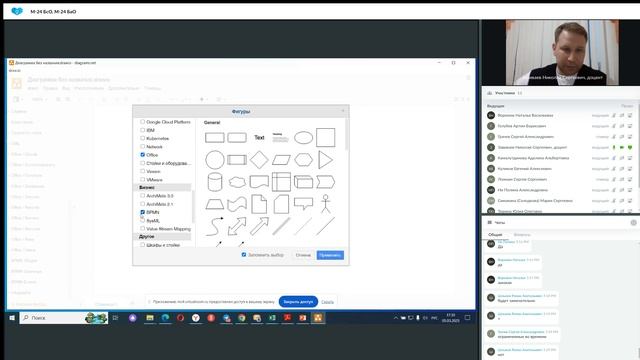
Task: Open Yandex Browser from the taskbar
Action: pyautogui.click(x=196, y=318)
